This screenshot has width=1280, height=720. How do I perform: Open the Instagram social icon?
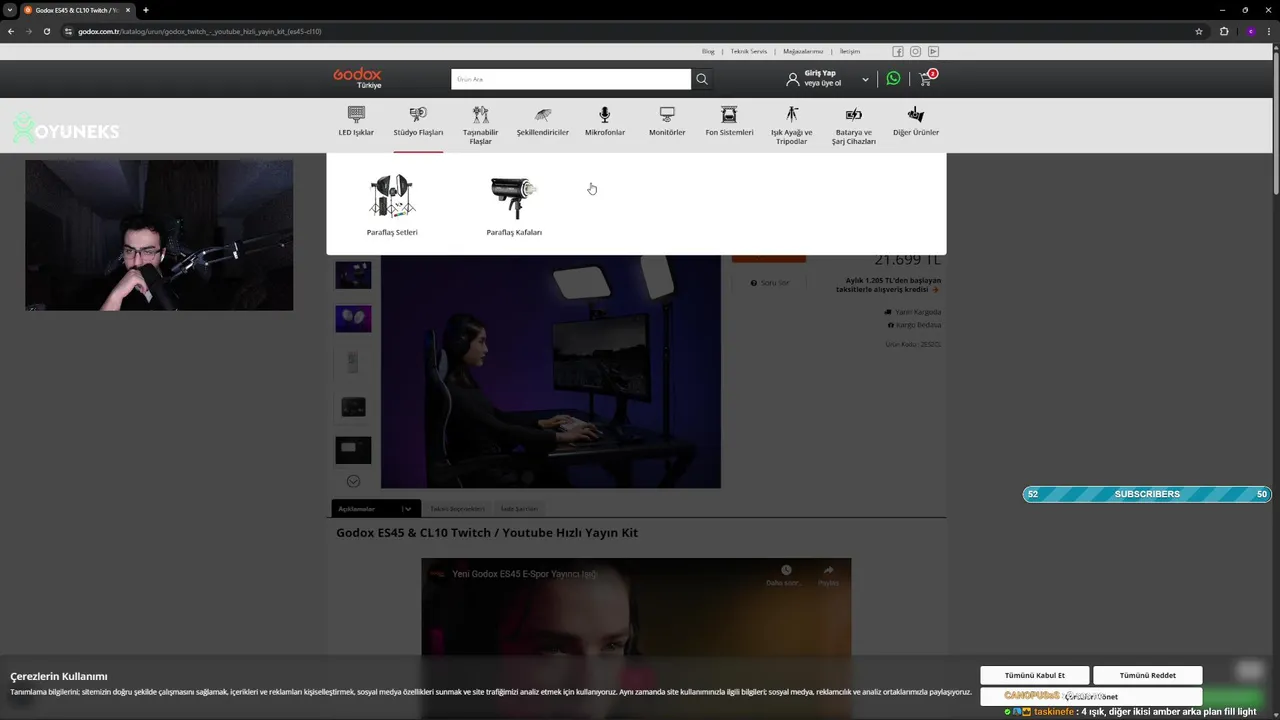pyautogui.click(x=915, y=51)
